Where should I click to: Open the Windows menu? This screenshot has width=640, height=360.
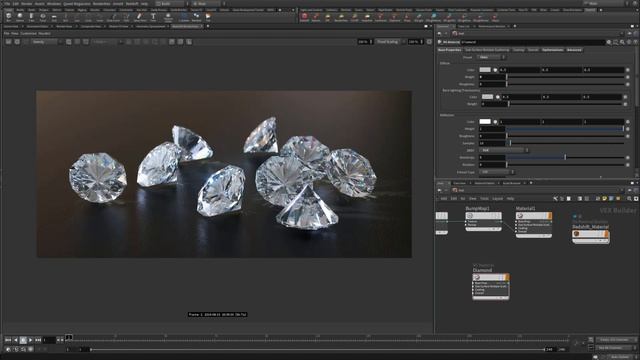tap(53, 3)
